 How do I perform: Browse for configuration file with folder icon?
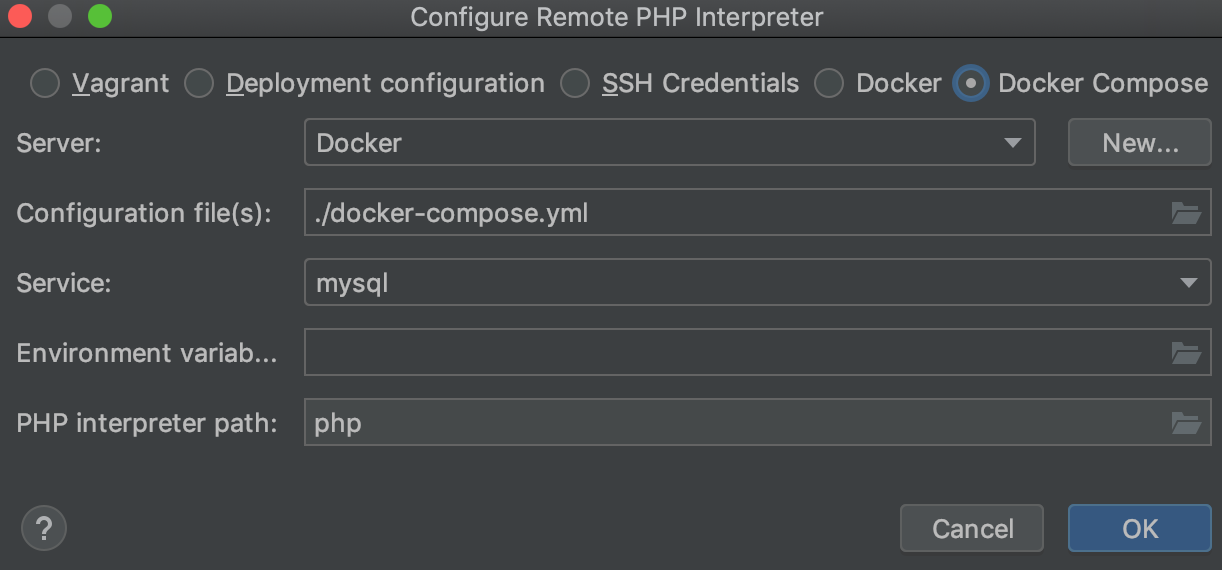(1186, 213)
